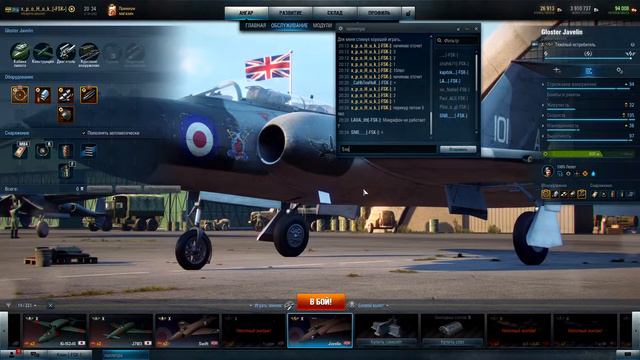
Task: Open the pilot portrait in crew panel
Action: click(x=548, y=171)
